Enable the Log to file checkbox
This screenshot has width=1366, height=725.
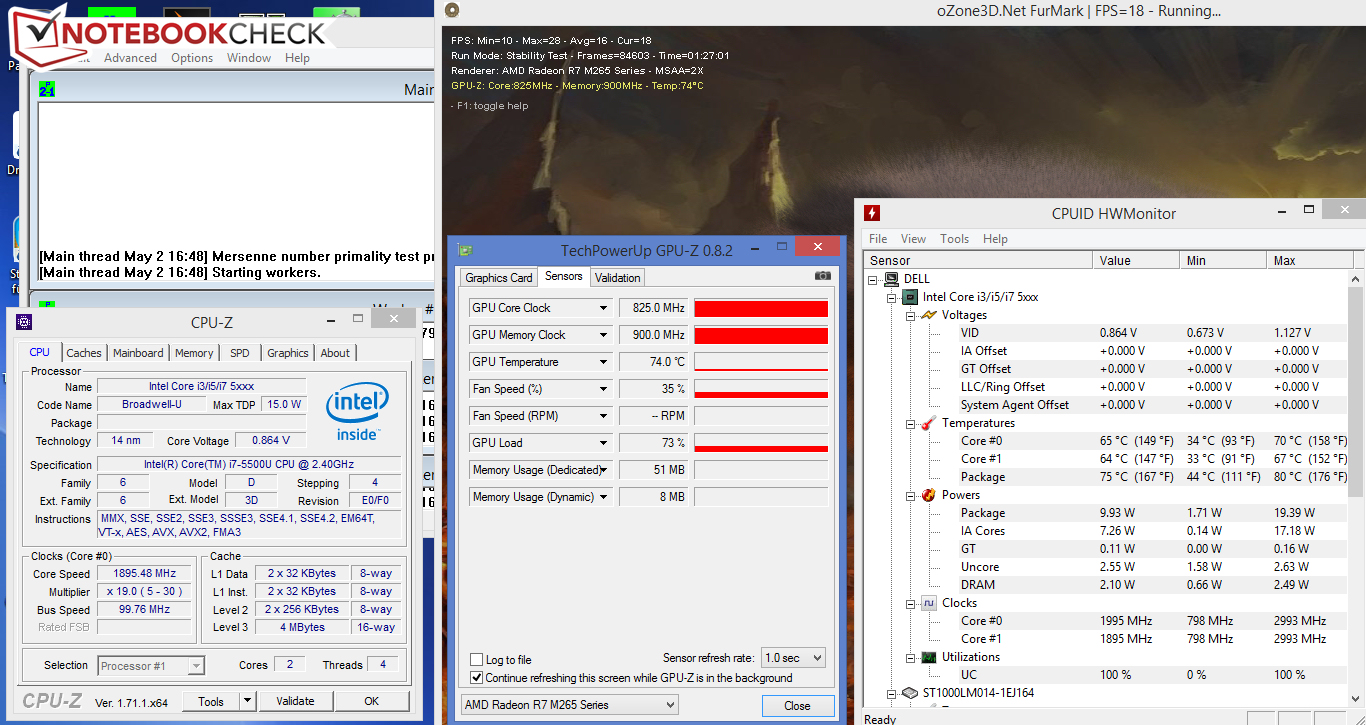click(477, 660)
